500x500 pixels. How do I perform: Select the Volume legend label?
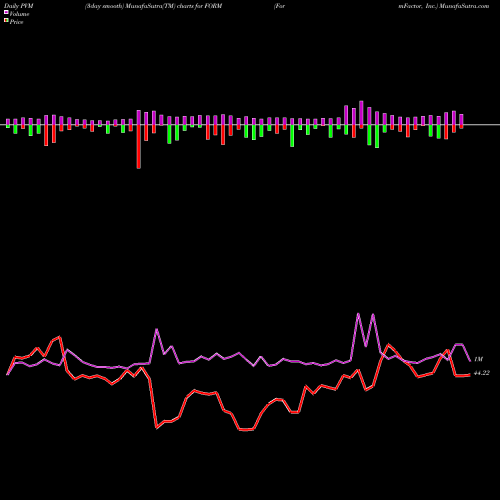[19, 14]
